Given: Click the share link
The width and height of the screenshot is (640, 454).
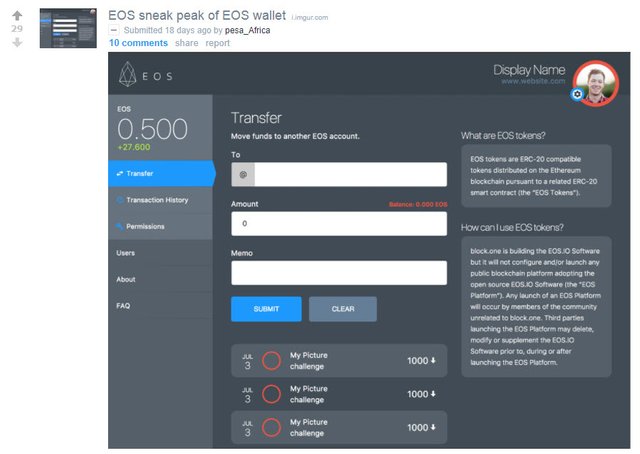Looking at the screenshot, I should pyautogui.click(x=187, y=43).
